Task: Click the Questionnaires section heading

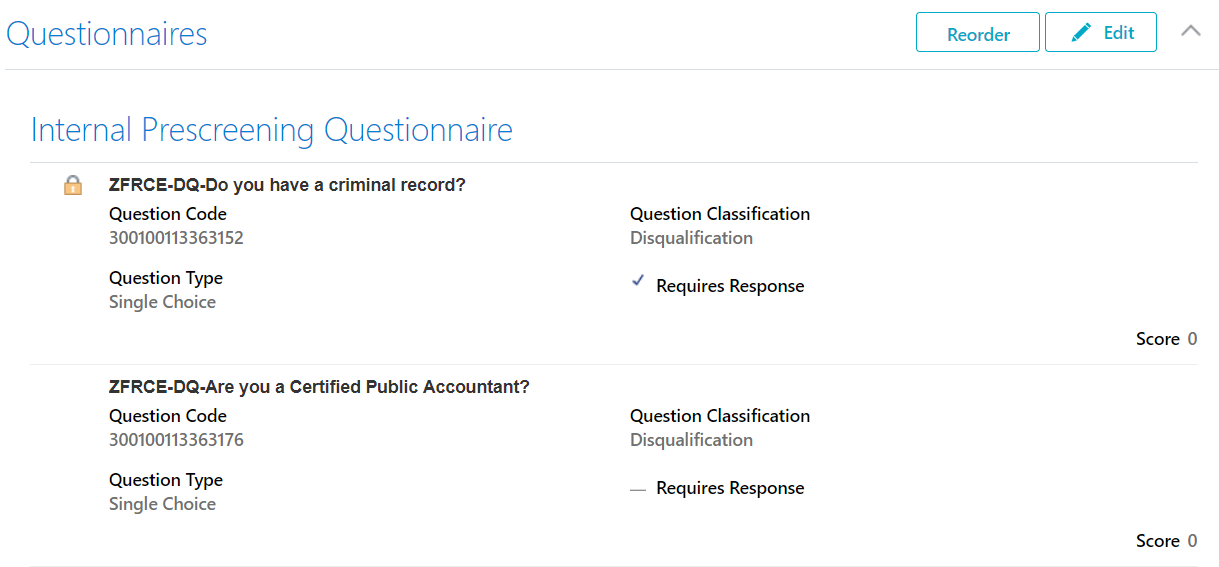Action: [107, 34]
